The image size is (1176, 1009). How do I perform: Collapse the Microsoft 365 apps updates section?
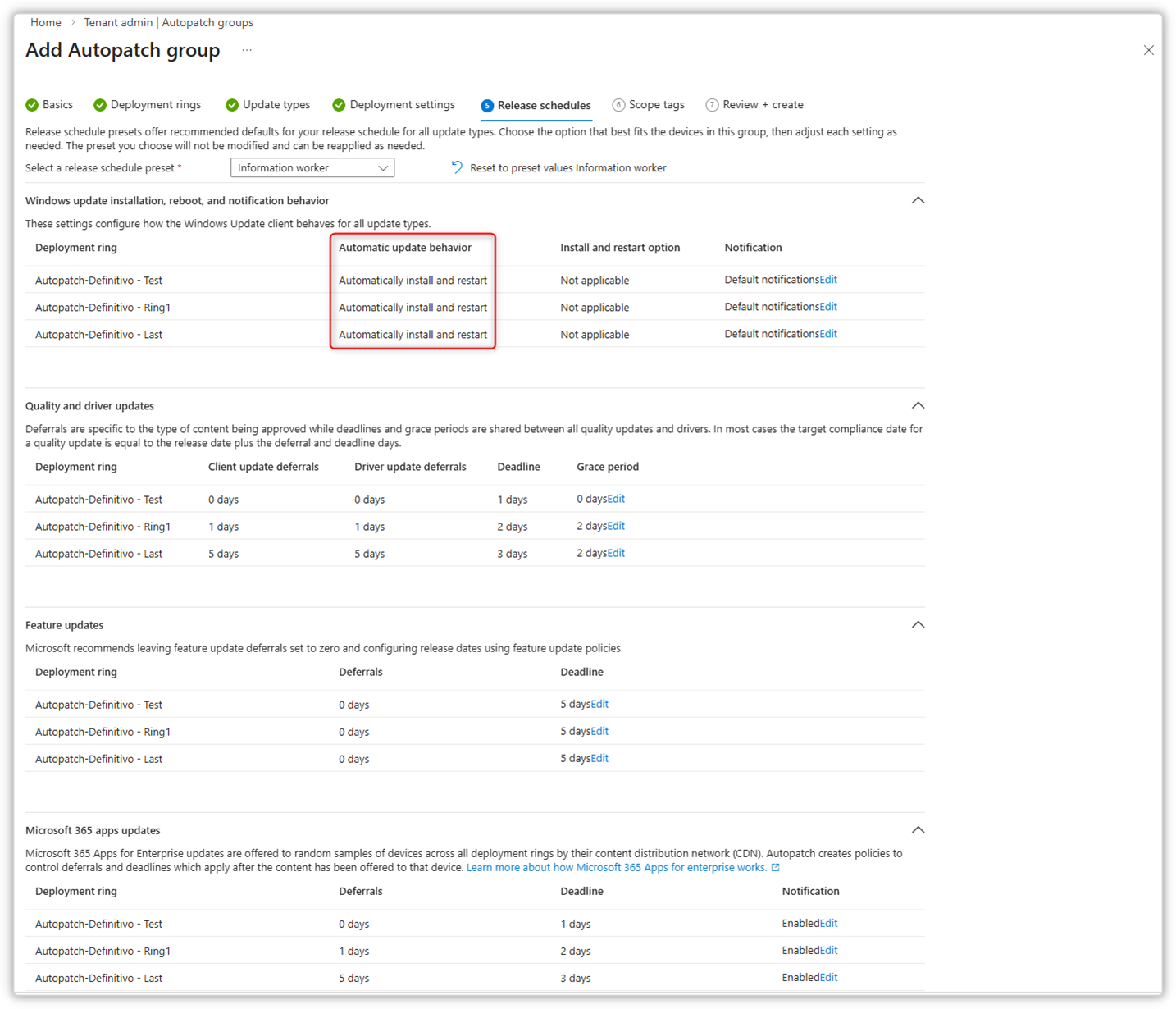coord(918,830)
